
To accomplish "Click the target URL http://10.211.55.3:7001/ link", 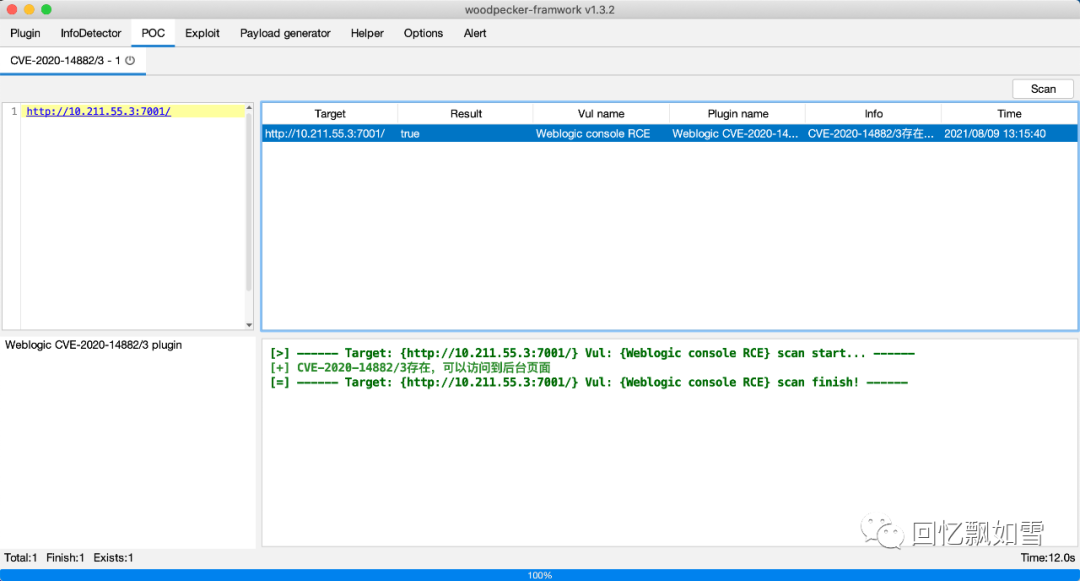I will tap(98, 111).
